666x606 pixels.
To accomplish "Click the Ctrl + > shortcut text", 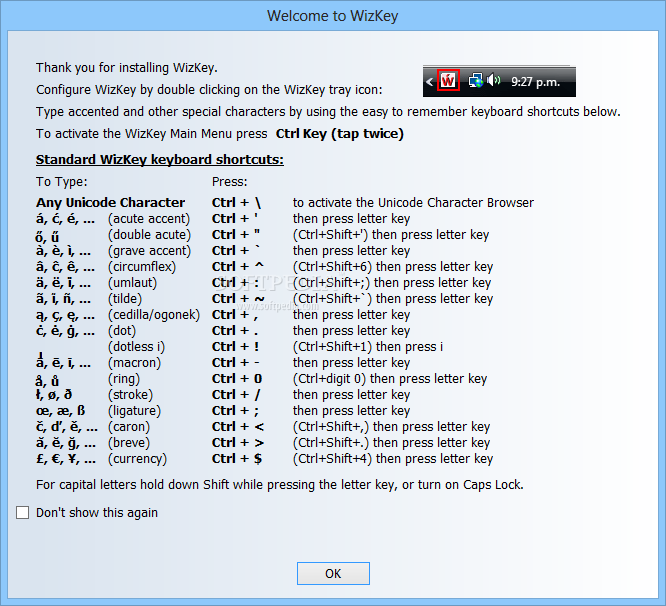I will pyautogui.click(x=238, y=443).
